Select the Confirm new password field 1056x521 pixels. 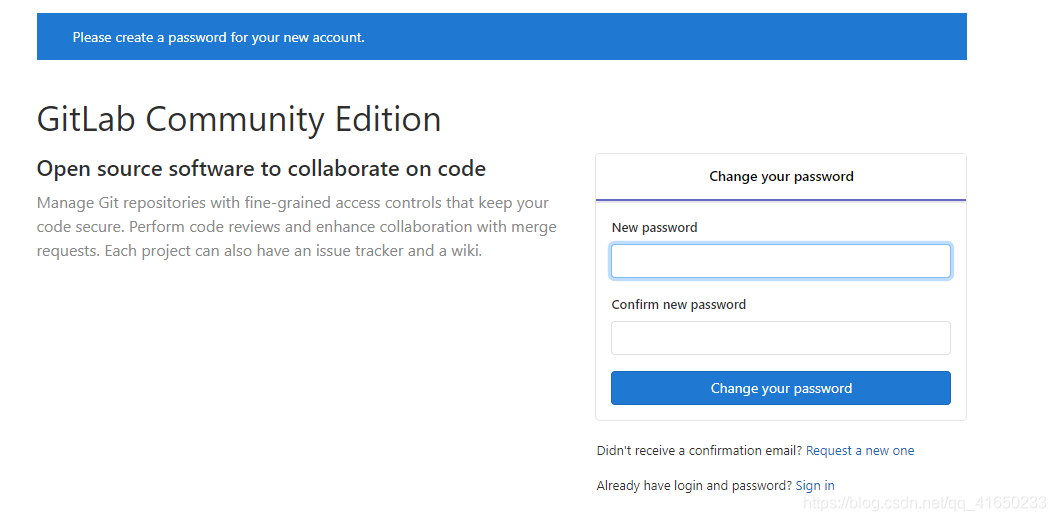point(781,338)
